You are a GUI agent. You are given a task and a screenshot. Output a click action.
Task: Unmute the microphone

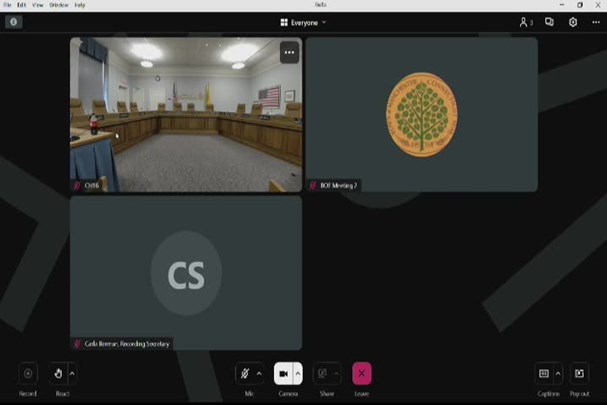(245, 374)
